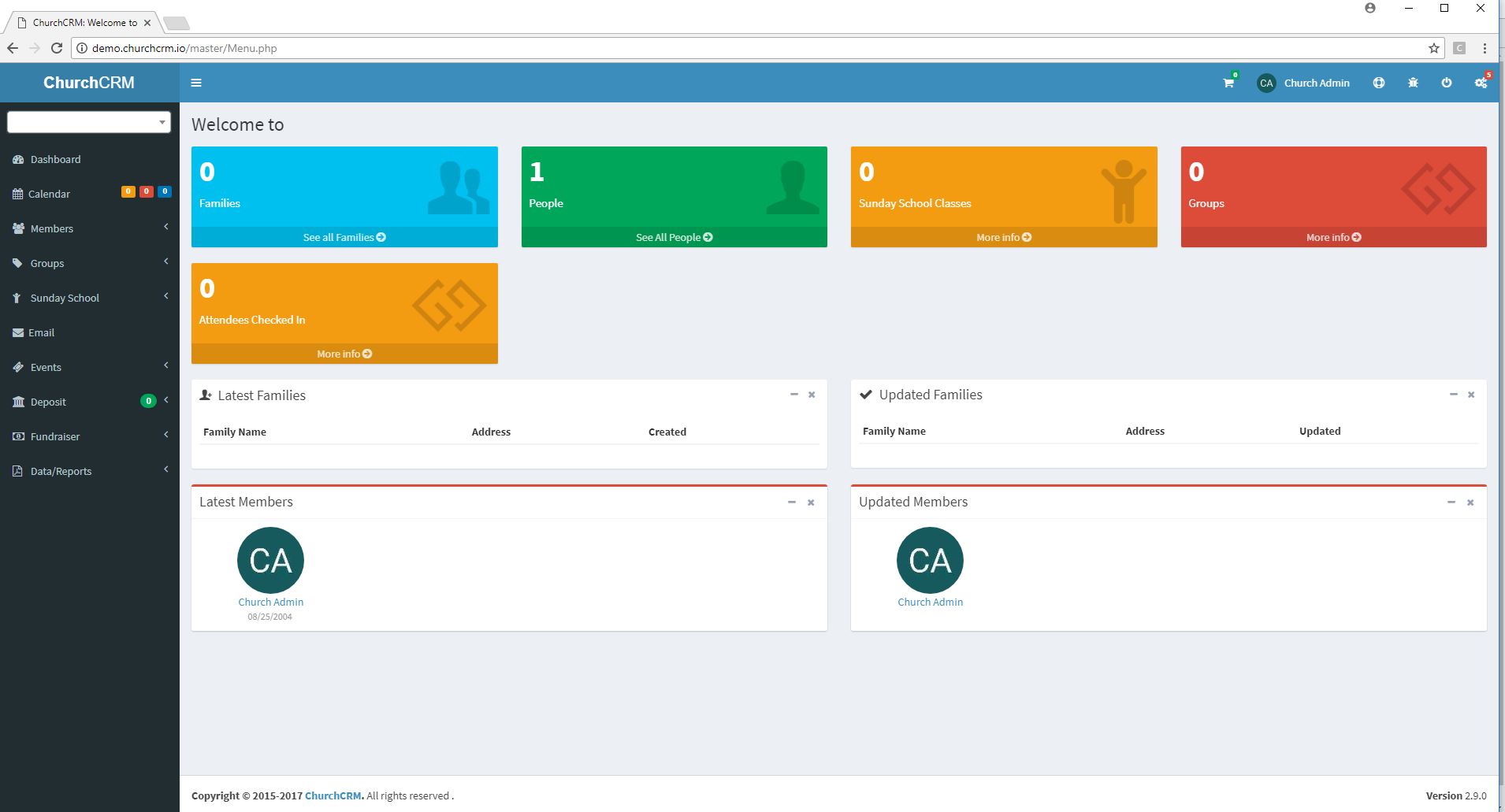This screenshot has width=1505, height=812.
Task: Collapse the Updated Families panel
Action: (1453, 395)
